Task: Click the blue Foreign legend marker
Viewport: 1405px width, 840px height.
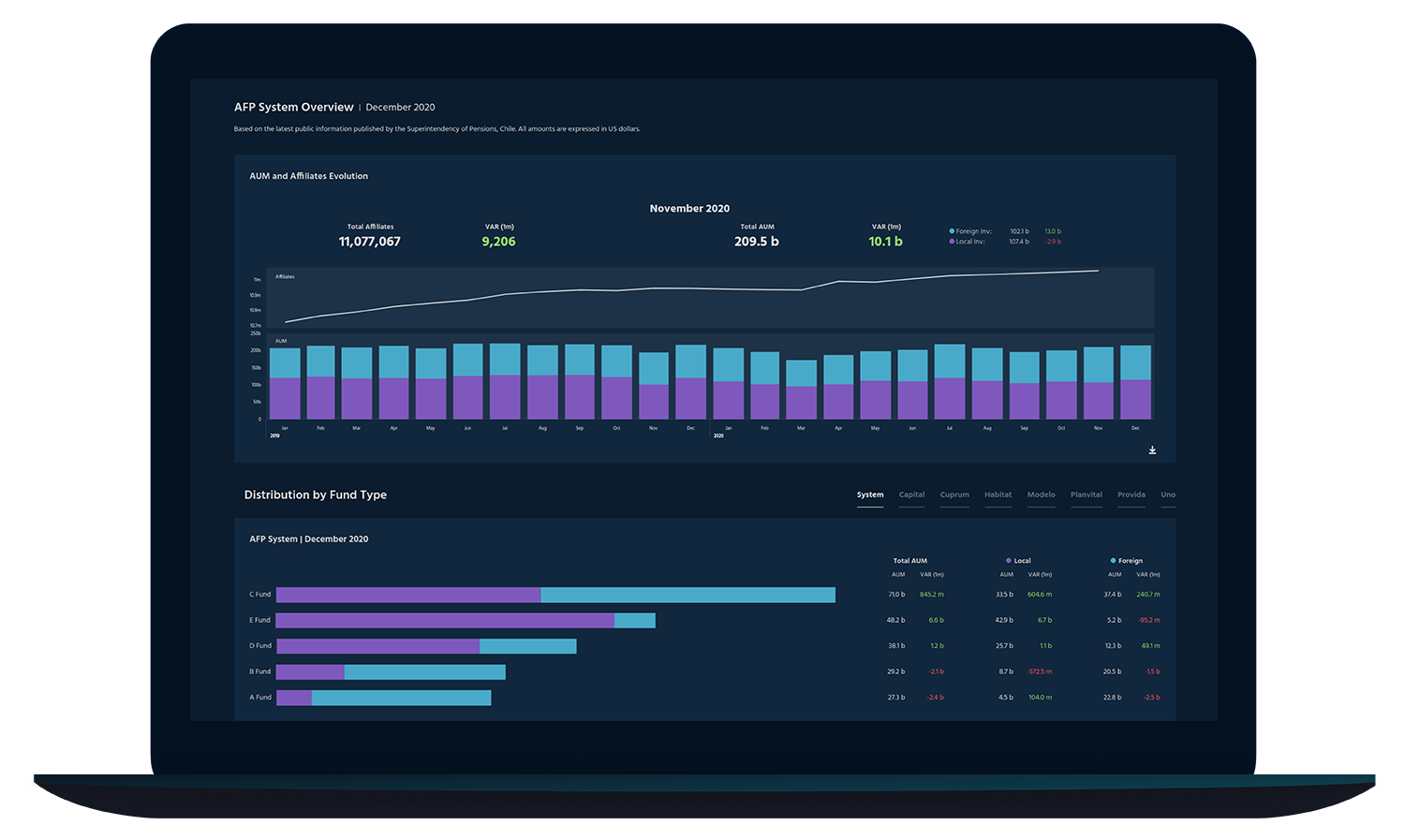Action: click(x=1113, y=561)
